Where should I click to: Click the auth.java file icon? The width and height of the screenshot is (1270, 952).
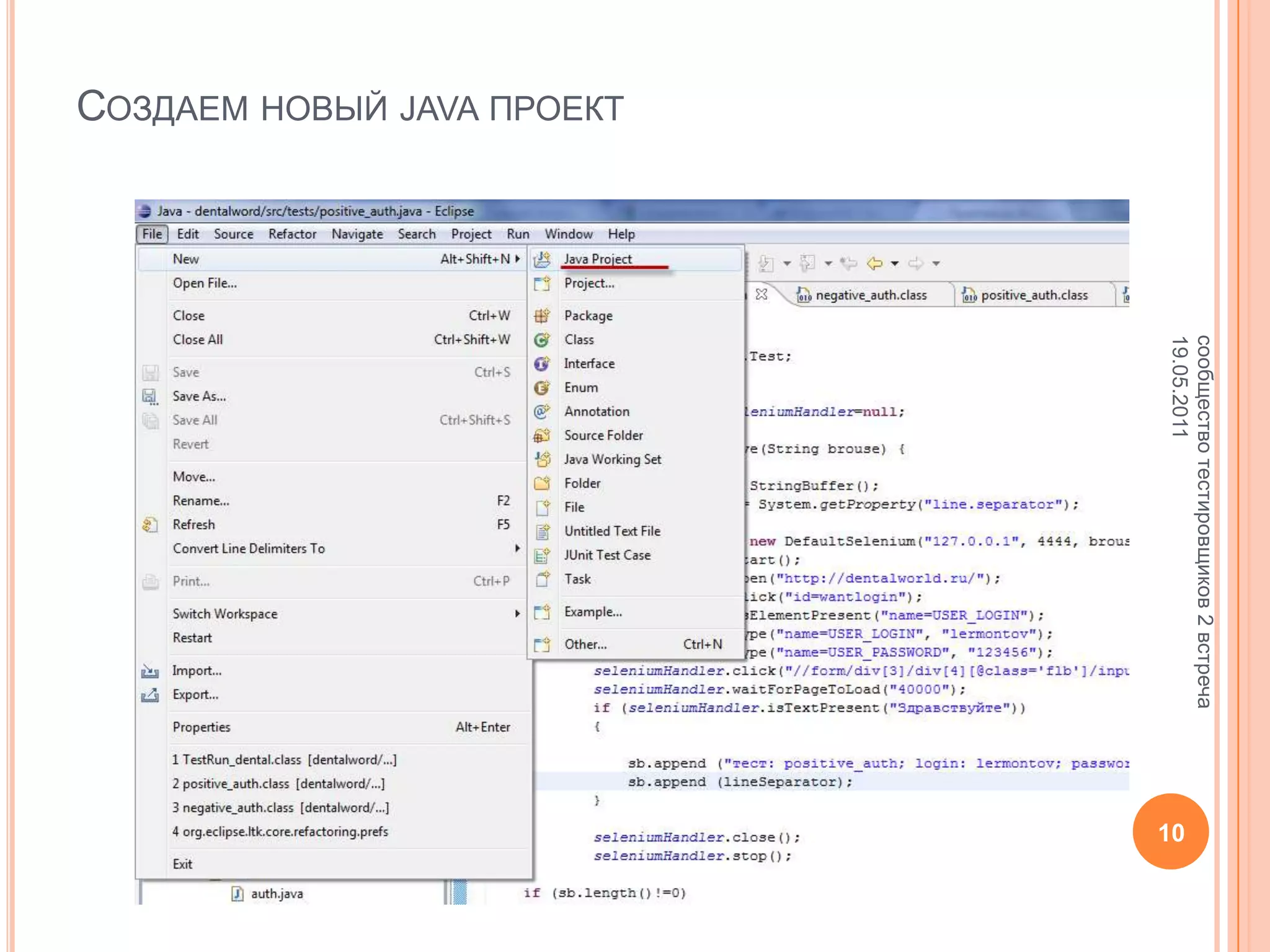tap(237, 894)
